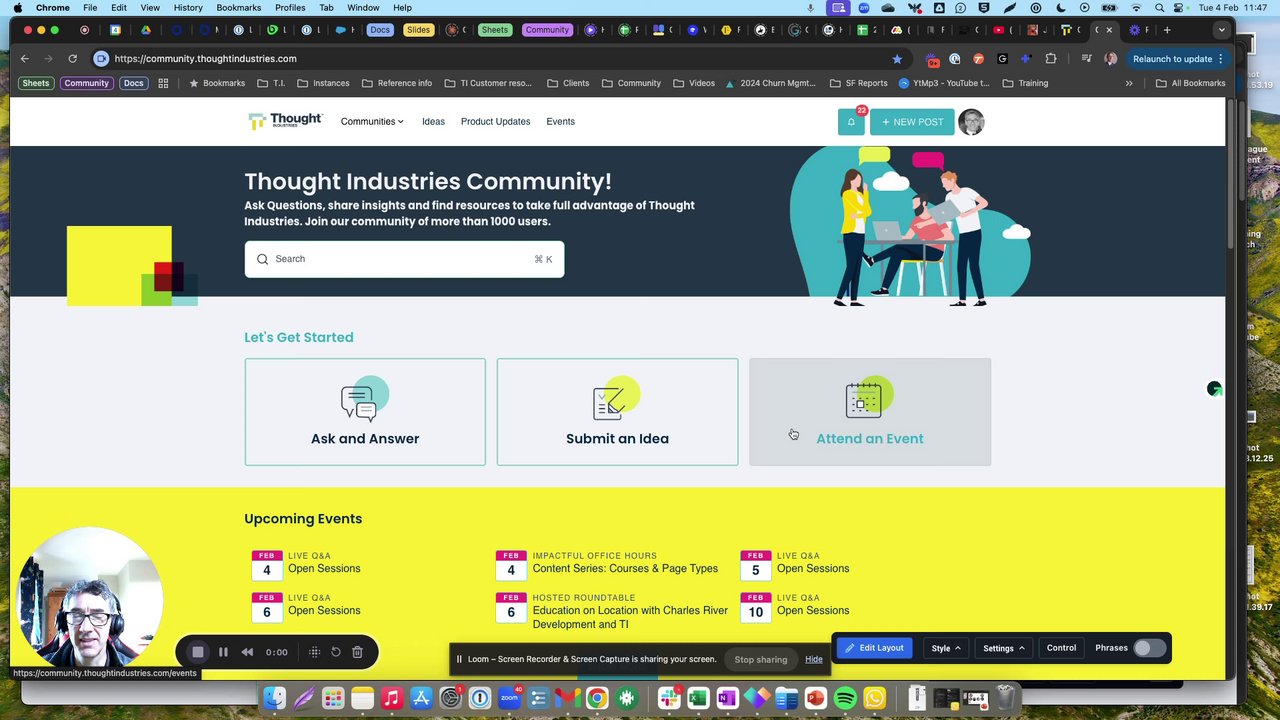Open the Feb 5 Open Sessions event

(813, 568)
